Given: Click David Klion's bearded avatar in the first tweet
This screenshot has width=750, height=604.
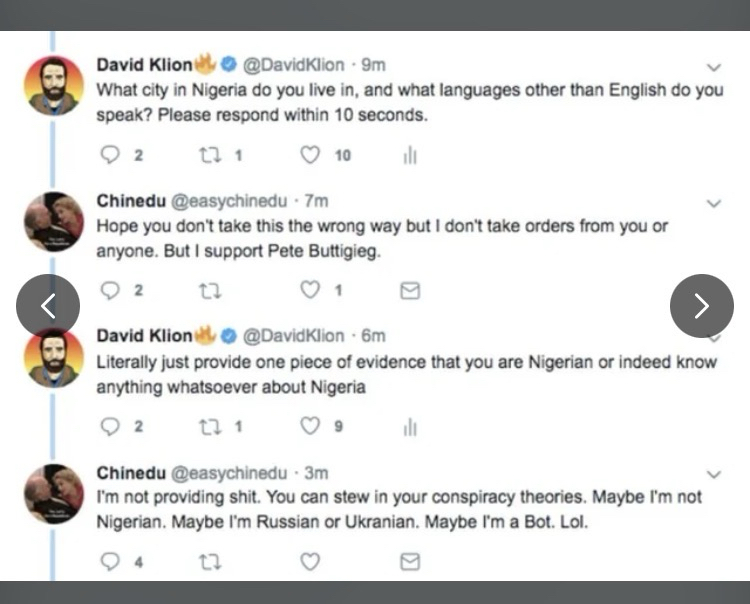Looking at the screenshot, I should click(53, 86).
